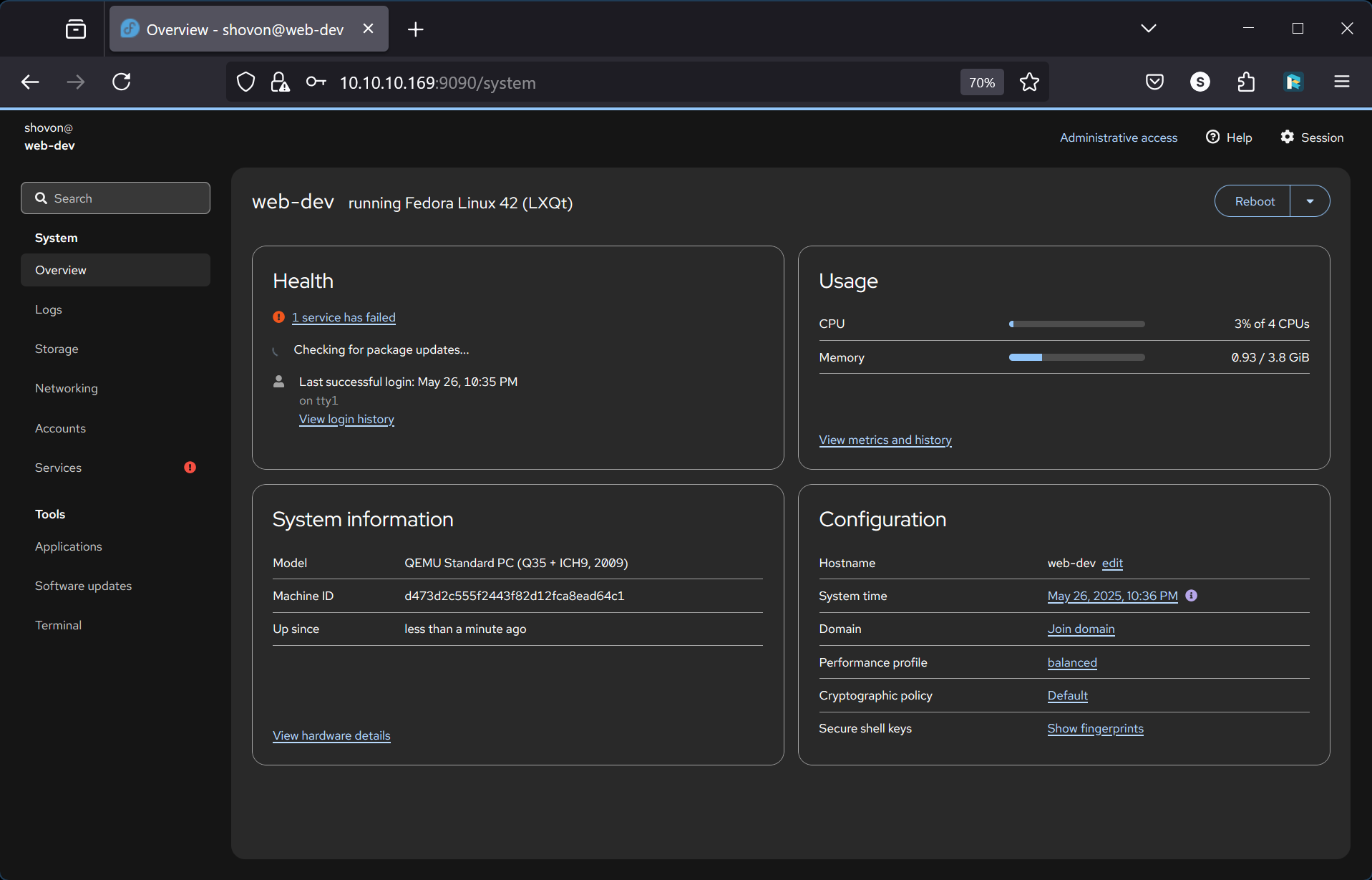Click the balanced performance profile link
The image size is (1372, 880).
(1072, 662)
